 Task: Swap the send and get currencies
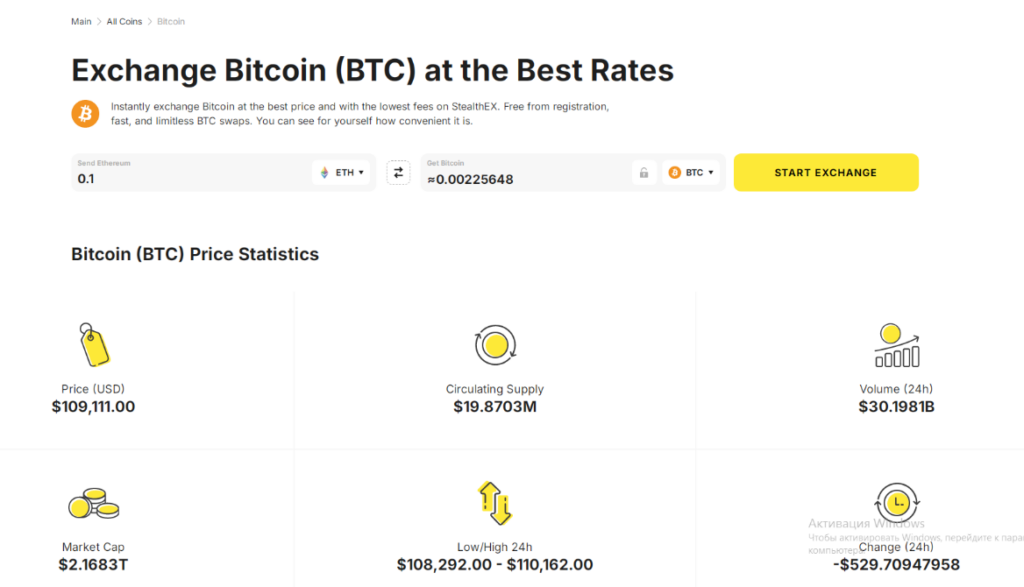(398, 172)
